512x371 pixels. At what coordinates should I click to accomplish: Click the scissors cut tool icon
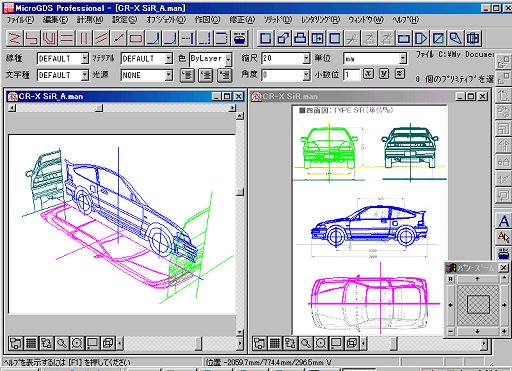(x=352, y=38)
